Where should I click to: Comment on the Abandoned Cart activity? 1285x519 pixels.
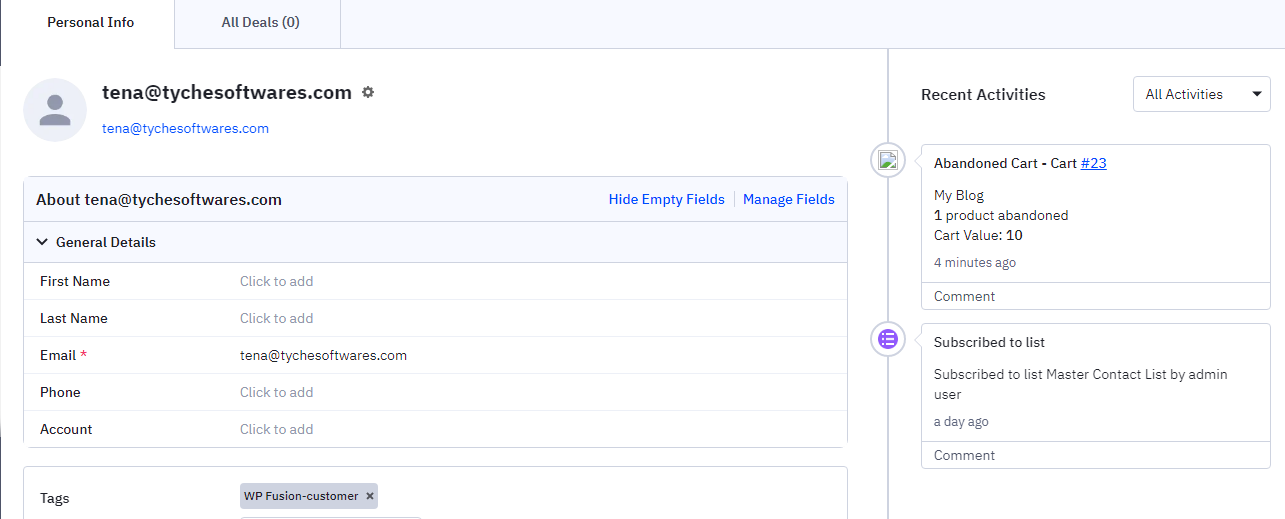(964, 296)
